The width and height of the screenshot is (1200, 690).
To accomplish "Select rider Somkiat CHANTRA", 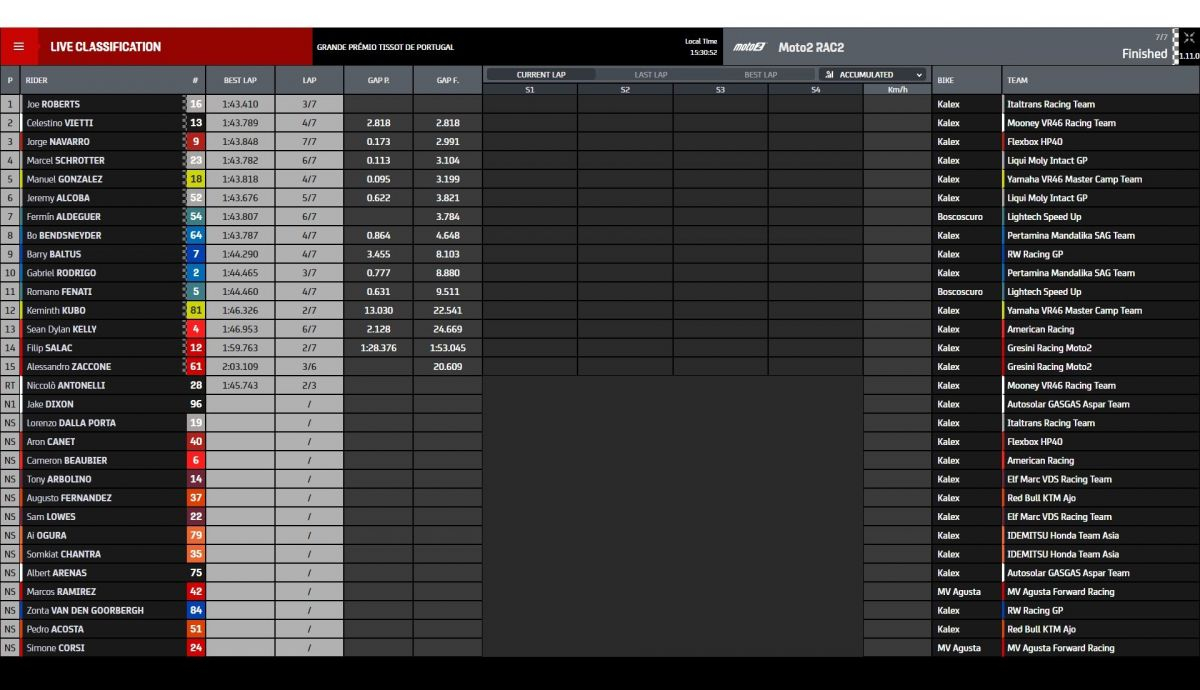I will point(64,554).
